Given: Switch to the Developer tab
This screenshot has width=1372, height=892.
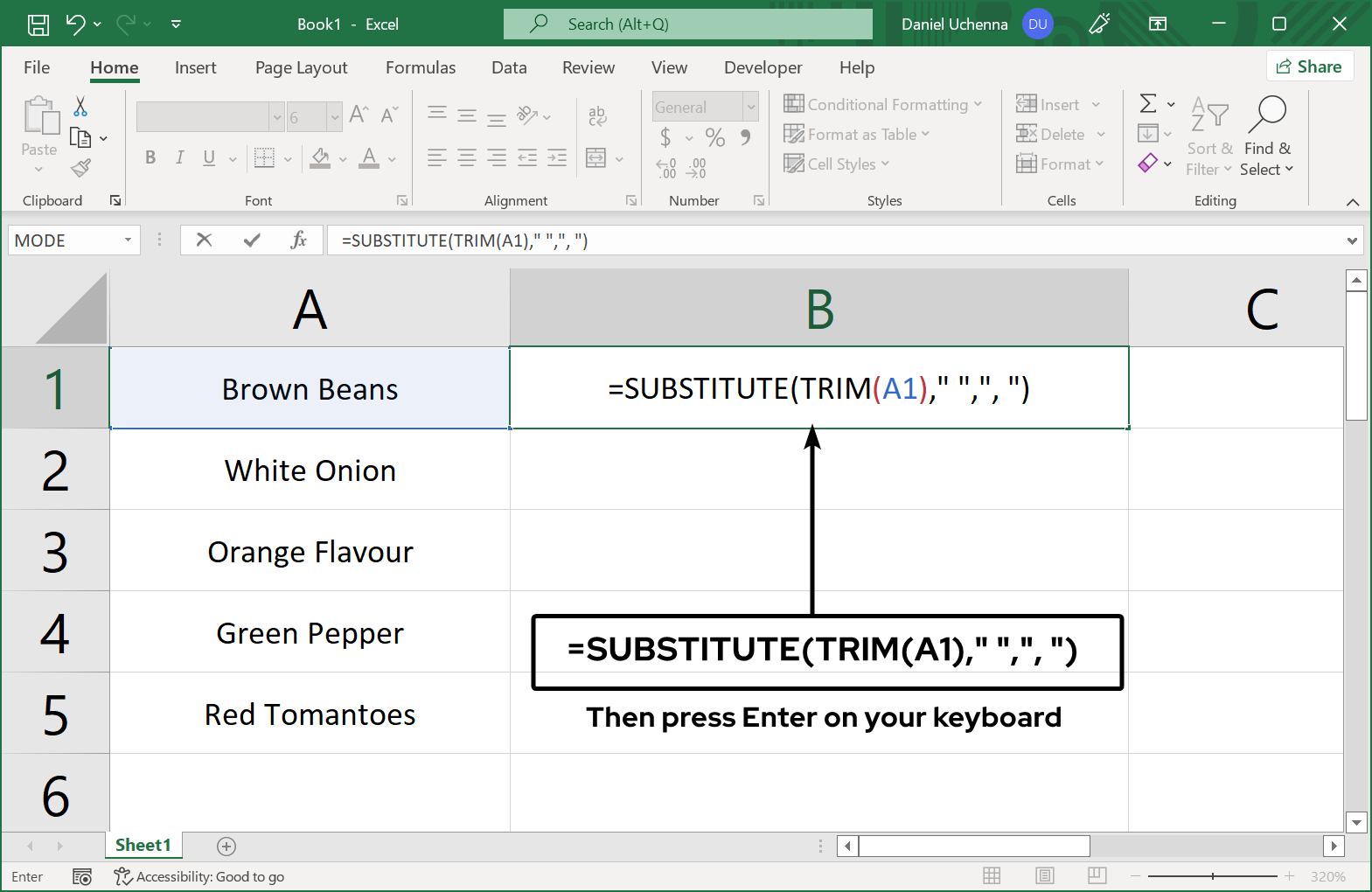Looking at the screenshot, I should [763, 67].
